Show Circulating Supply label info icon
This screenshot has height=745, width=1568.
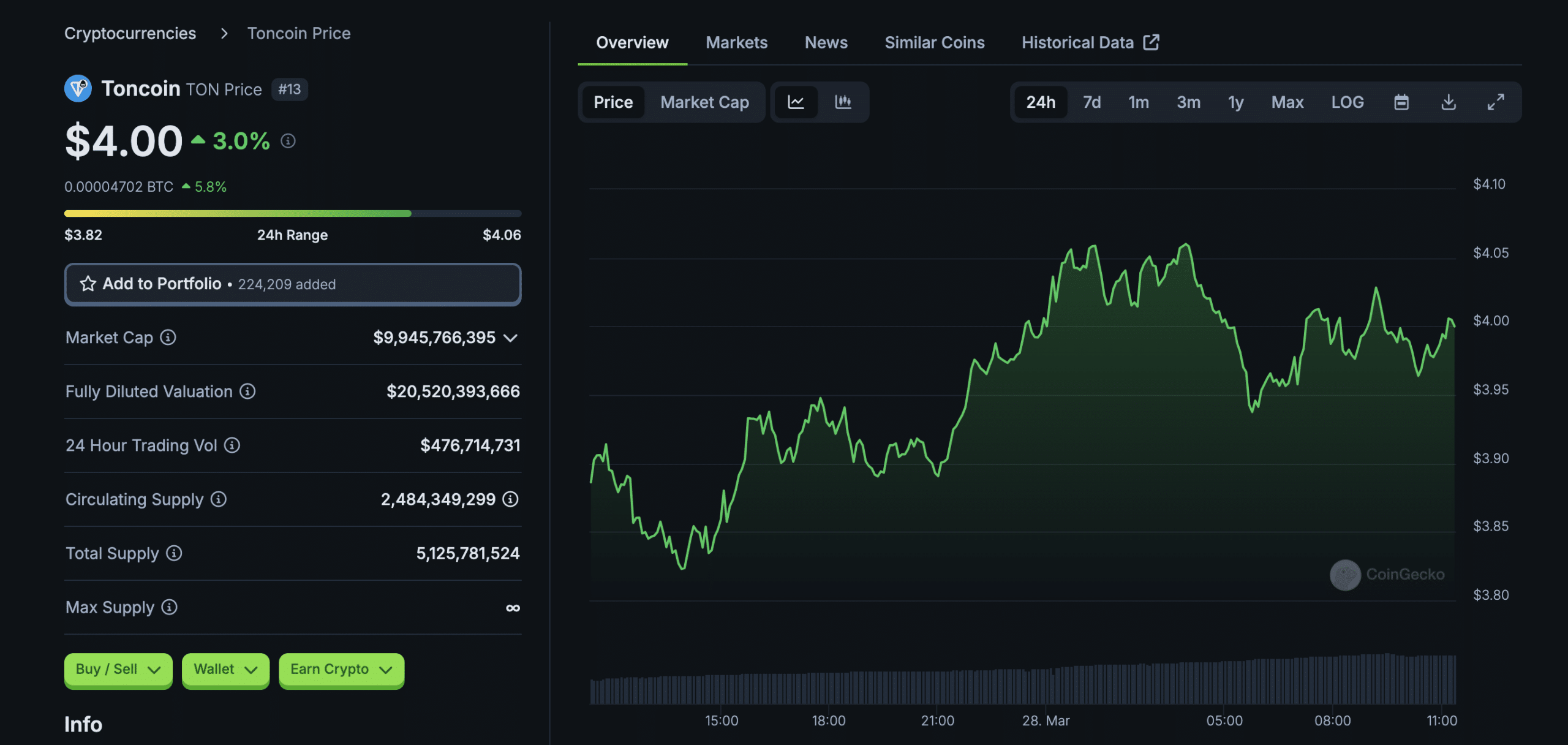coord(219,499)
